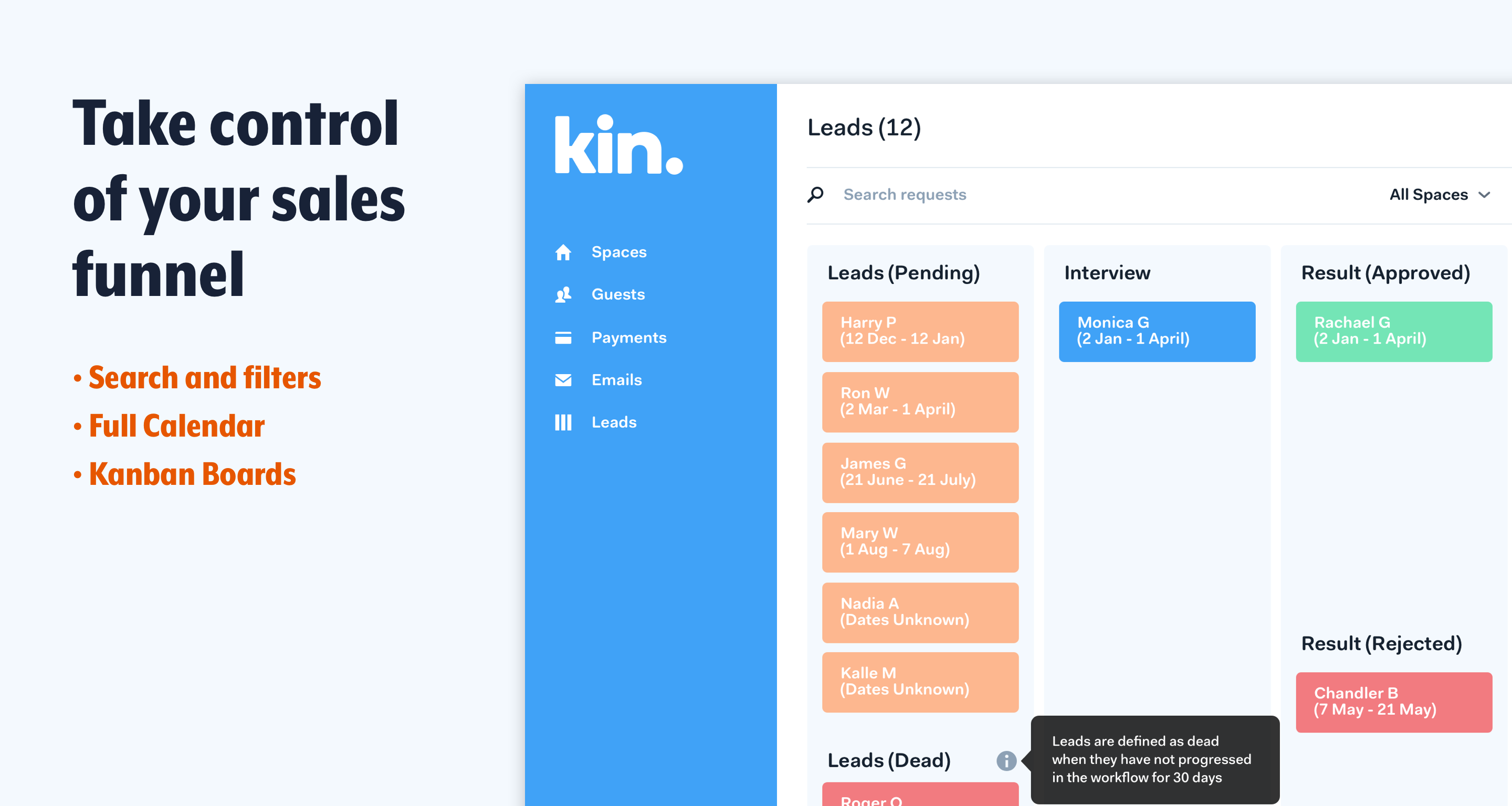Open the Nadia A lead card

point(920,612)
